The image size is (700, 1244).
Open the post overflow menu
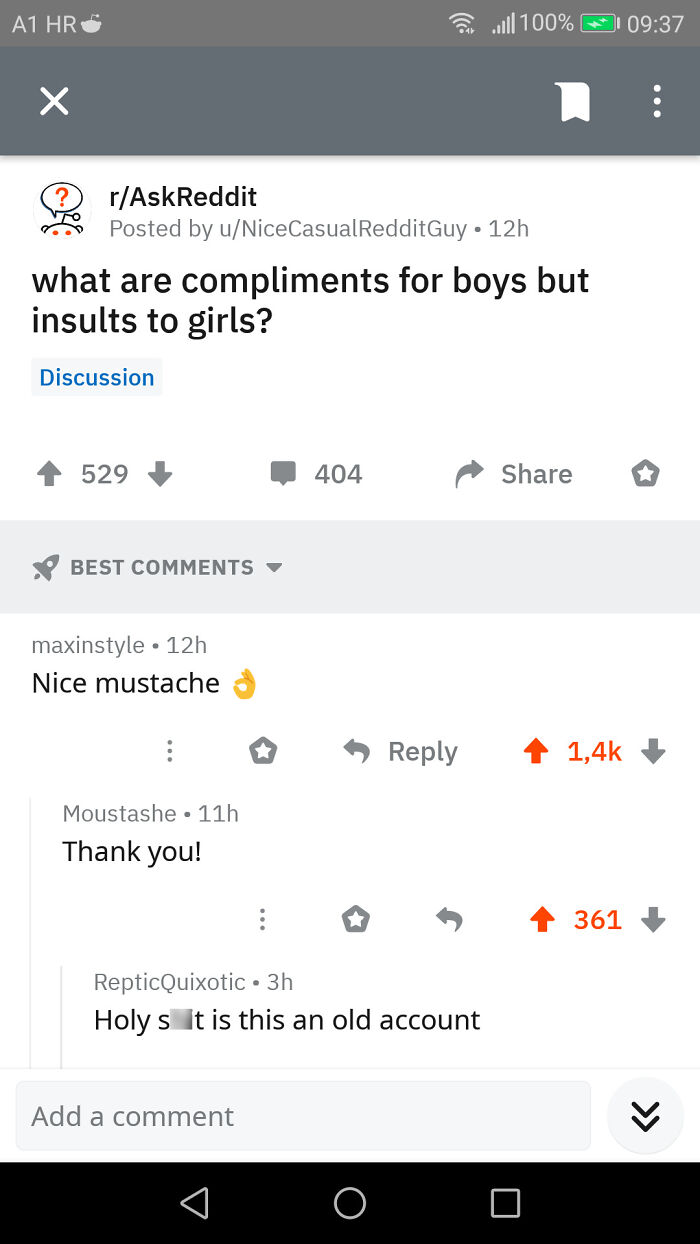tap(657, 101)
